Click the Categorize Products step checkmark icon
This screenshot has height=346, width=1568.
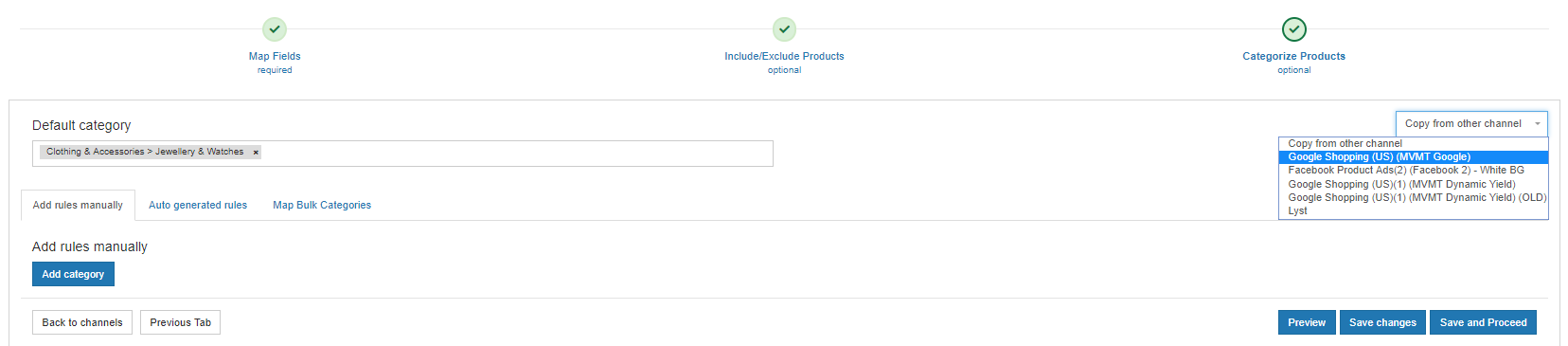point(1293,29)
